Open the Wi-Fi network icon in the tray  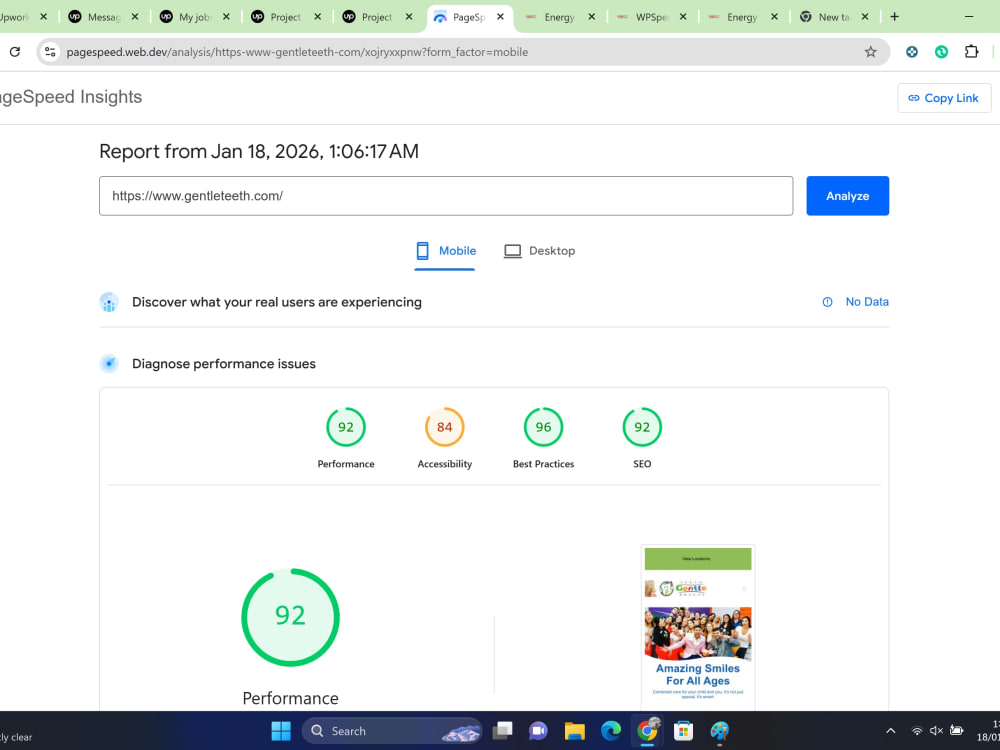tap(916, 731)
